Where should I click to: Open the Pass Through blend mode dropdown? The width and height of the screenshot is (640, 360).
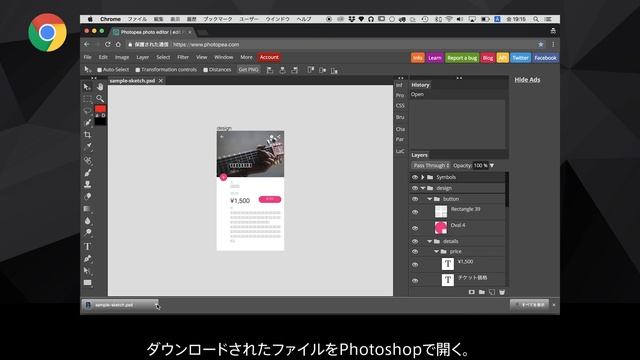pos(431,165)
